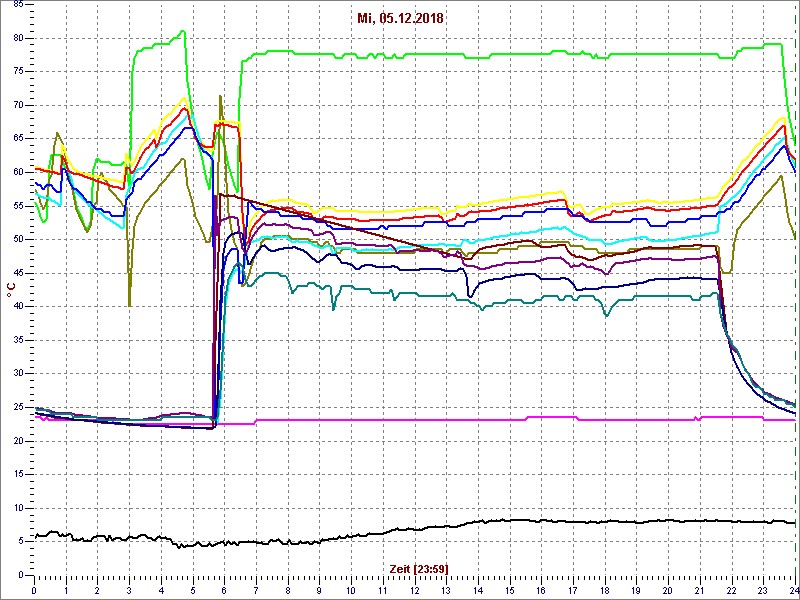The image size is (800, 600).
Task: Click hour 18 label on time axis
Action: [x=605, y=590]
